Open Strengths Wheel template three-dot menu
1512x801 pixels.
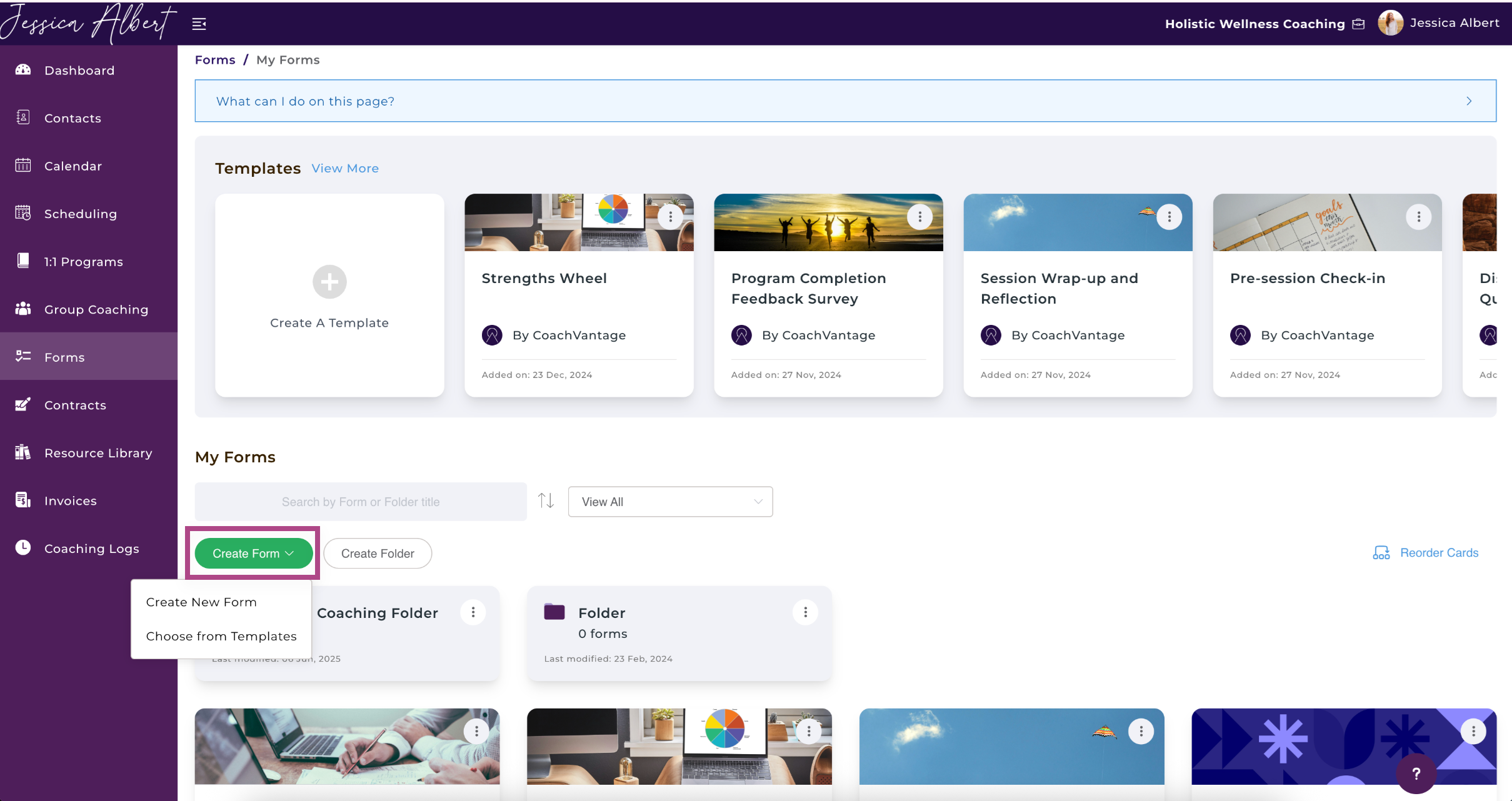[x=670, y=217]
